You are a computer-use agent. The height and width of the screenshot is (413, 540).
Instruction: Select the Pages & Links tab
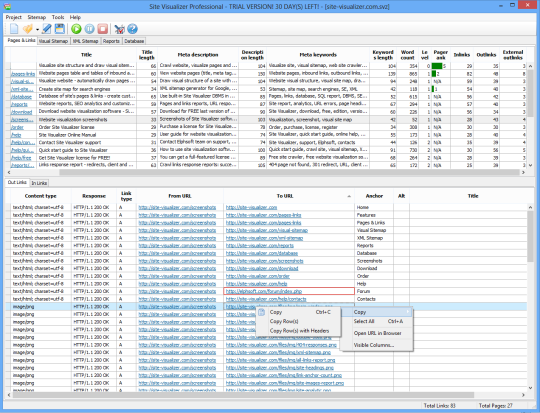21,40
